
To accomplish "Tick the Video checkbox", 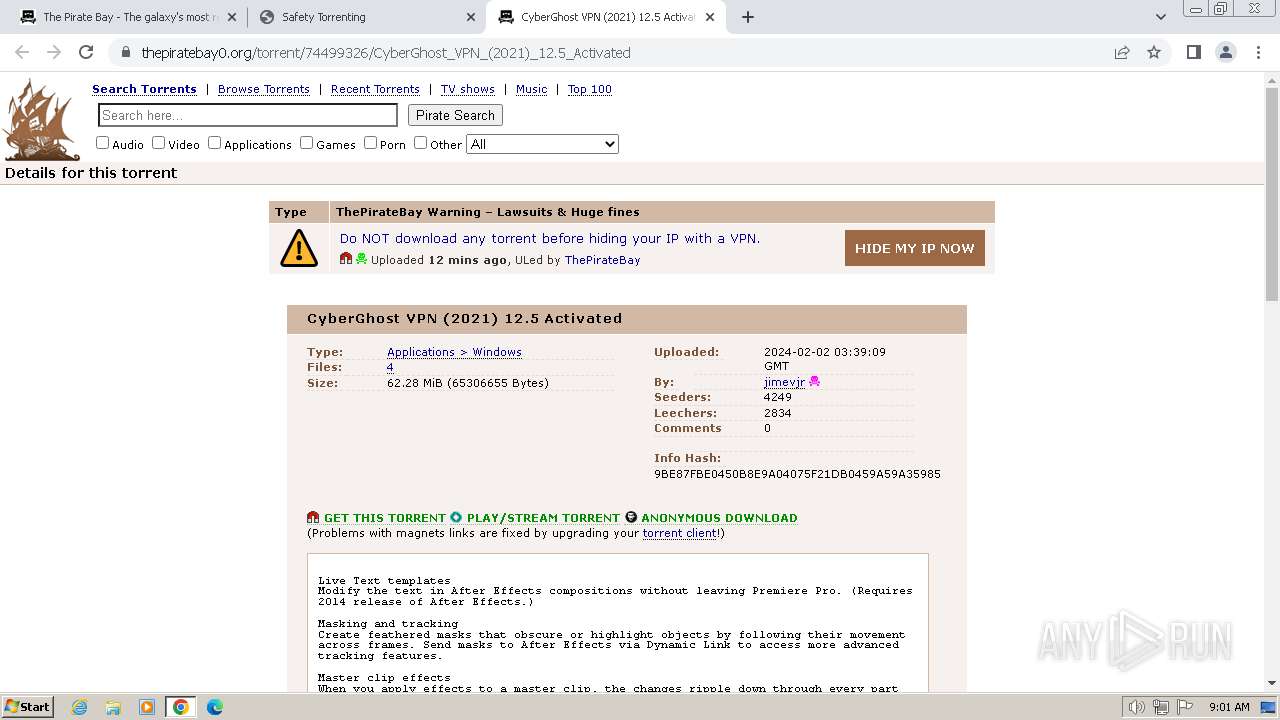I will tap(158, 143).
